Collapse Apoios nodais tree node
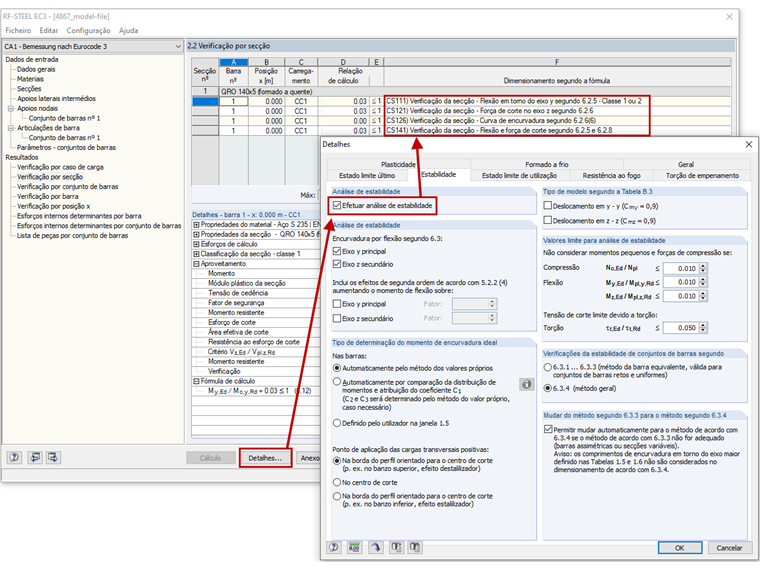 coord(11,109)
